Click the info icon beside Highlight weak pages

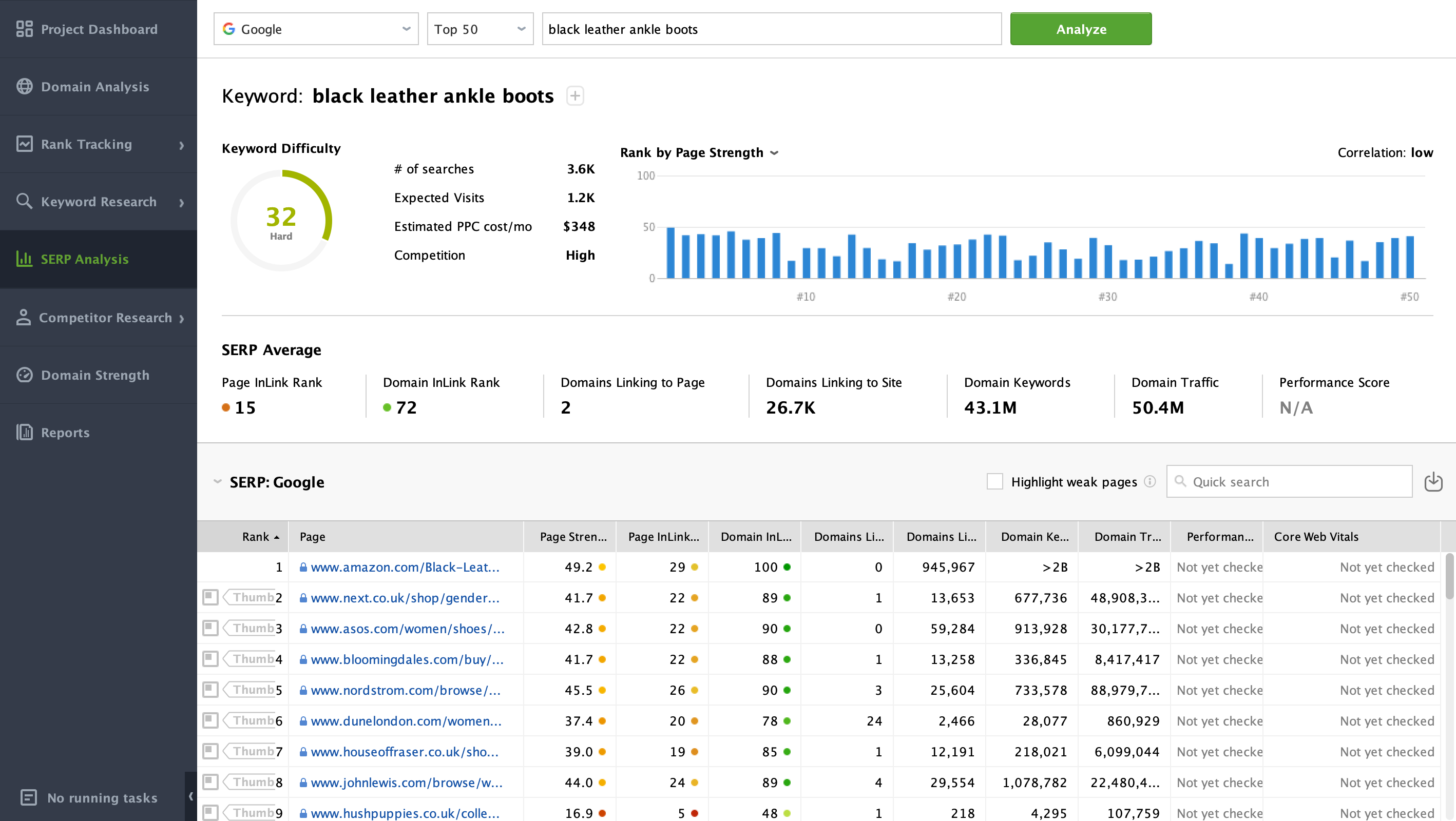point(1150,481)
